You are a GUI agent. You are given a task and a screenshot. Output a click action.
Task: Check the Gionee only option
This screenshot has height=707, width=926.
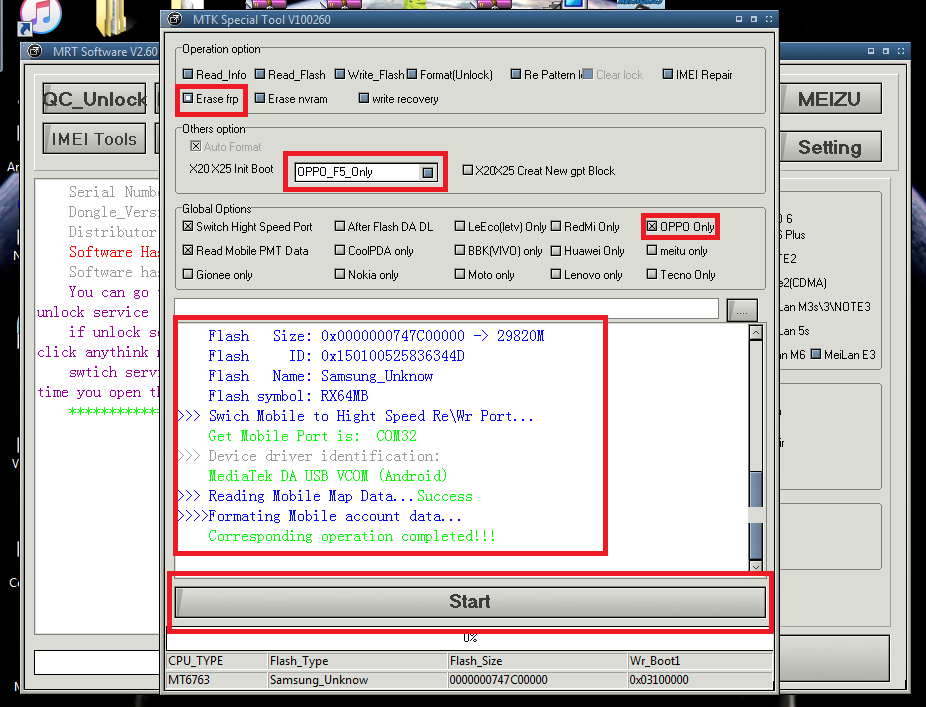coord(188,274)
